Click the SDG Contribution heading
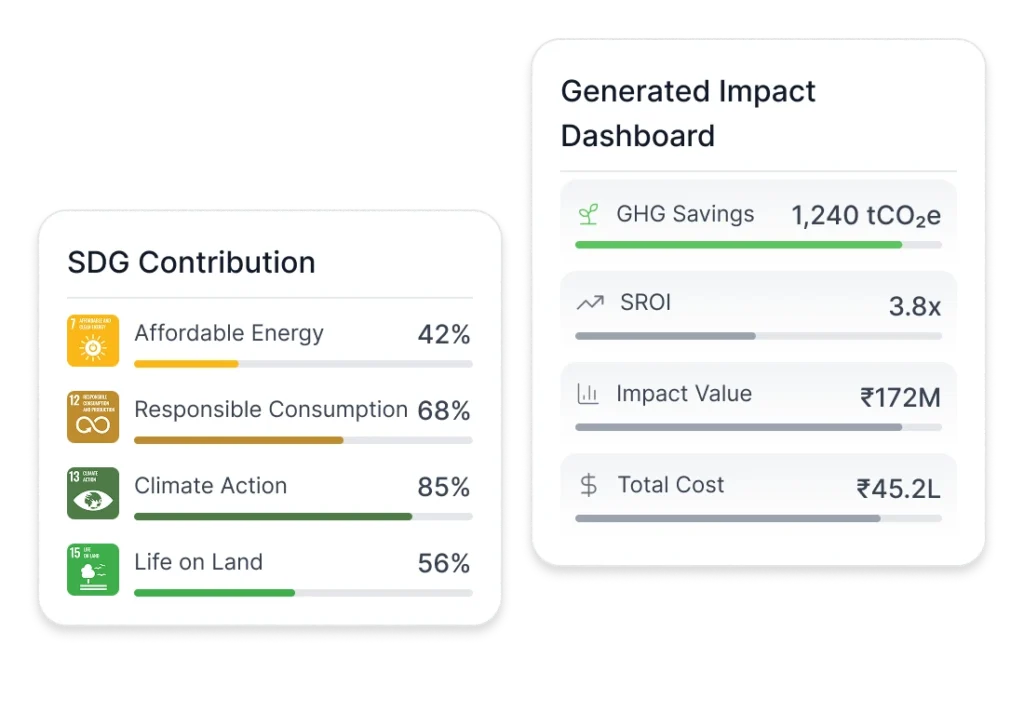Screen dimensions: 1024x726 click(191, 262)
